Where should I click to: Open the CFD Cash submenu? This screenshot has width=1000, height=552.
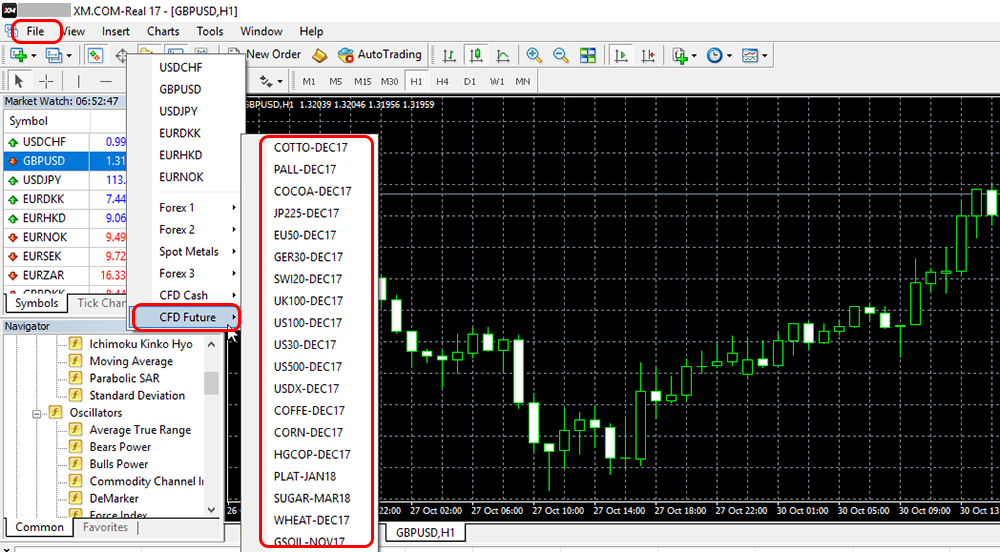tap(187, 295)
